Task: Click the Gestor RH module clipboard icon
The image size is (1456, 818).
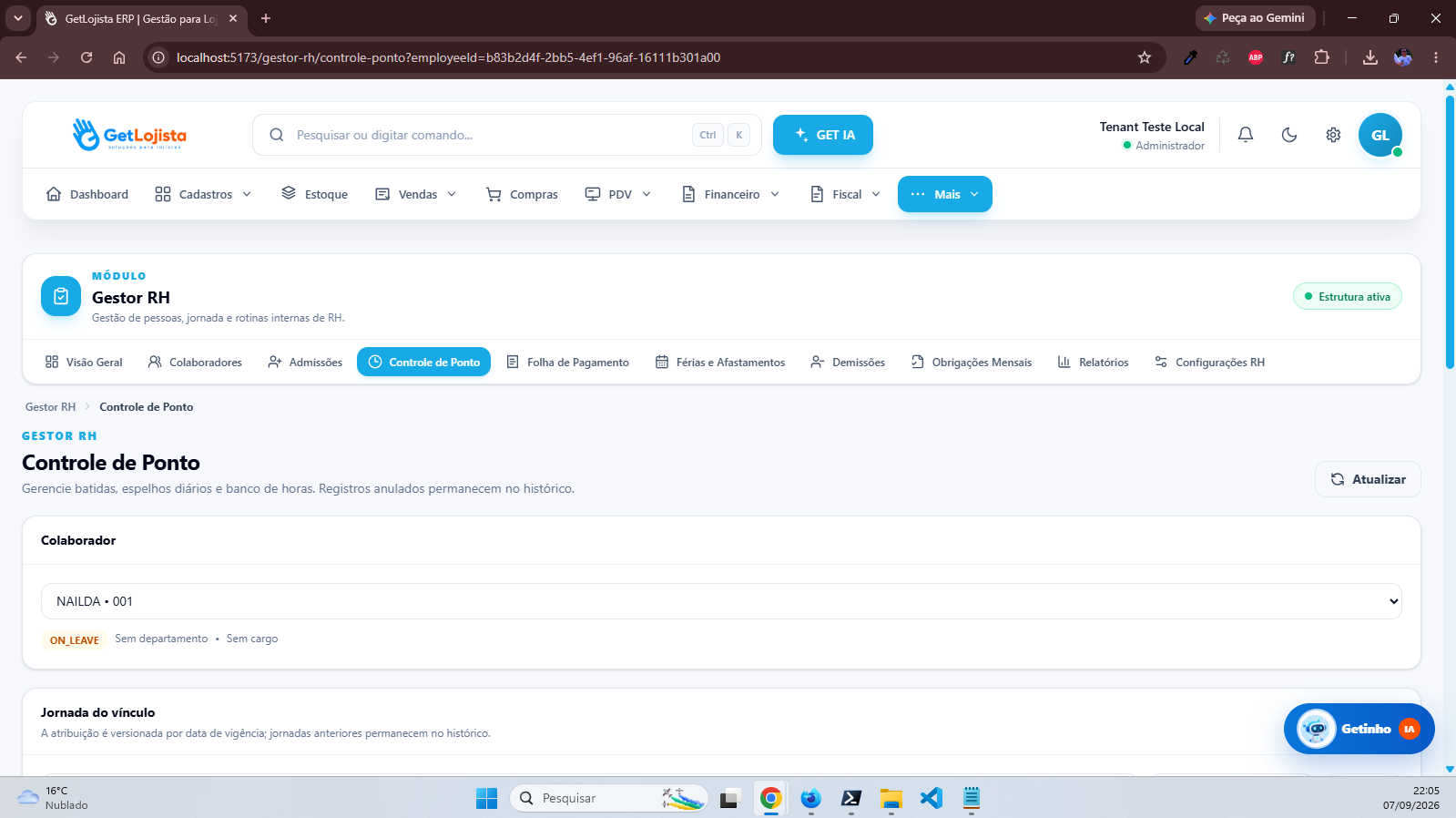Action: (x=61, y=296)
